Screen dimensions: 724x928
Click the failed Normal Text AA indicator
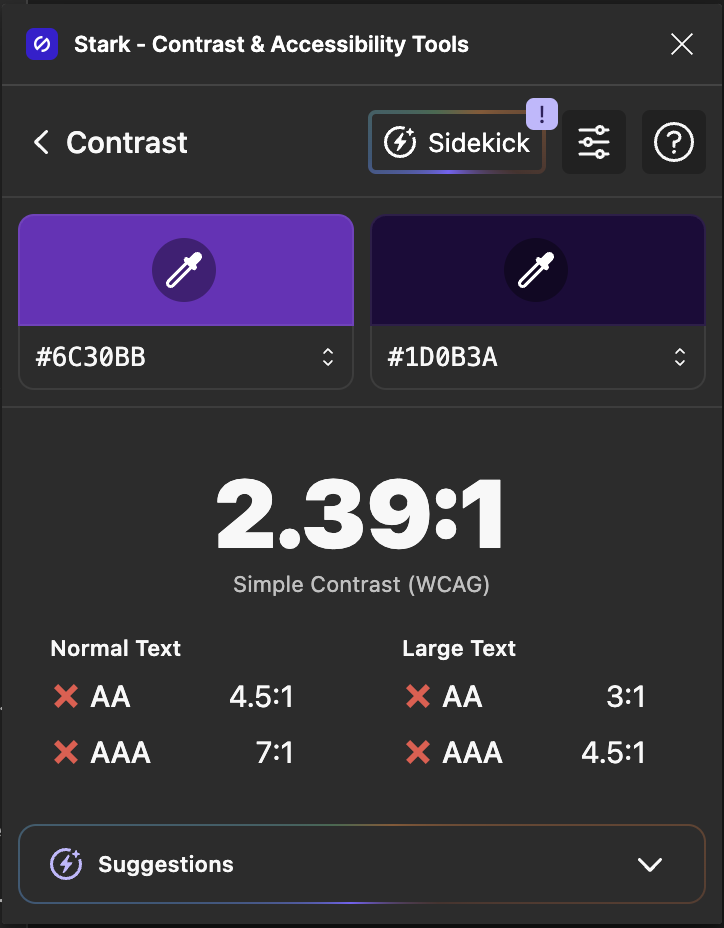pos(66,697)
